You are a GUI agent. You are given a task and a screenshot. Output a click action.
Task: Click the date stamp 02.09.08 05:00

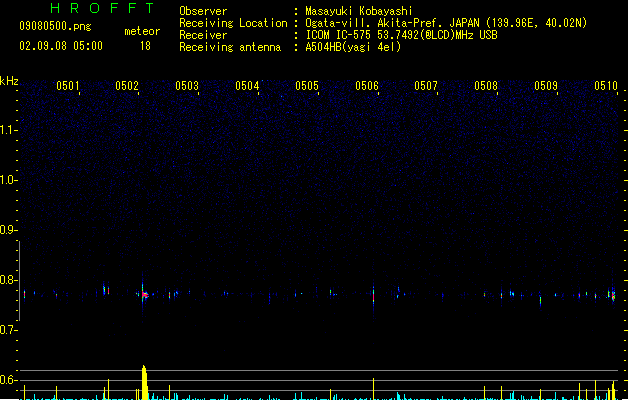(61, 46)
